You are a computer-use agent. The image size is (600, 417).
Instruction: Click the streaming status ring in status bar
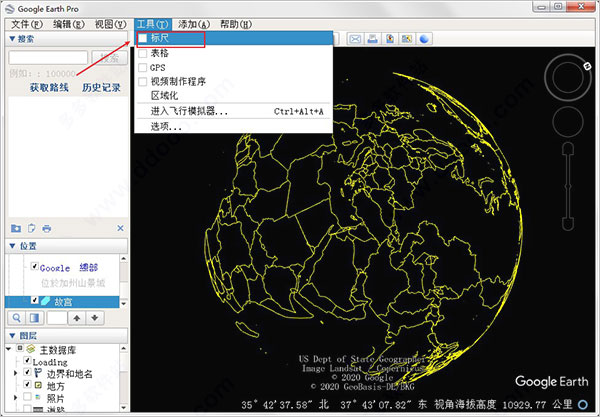[583, 404]
